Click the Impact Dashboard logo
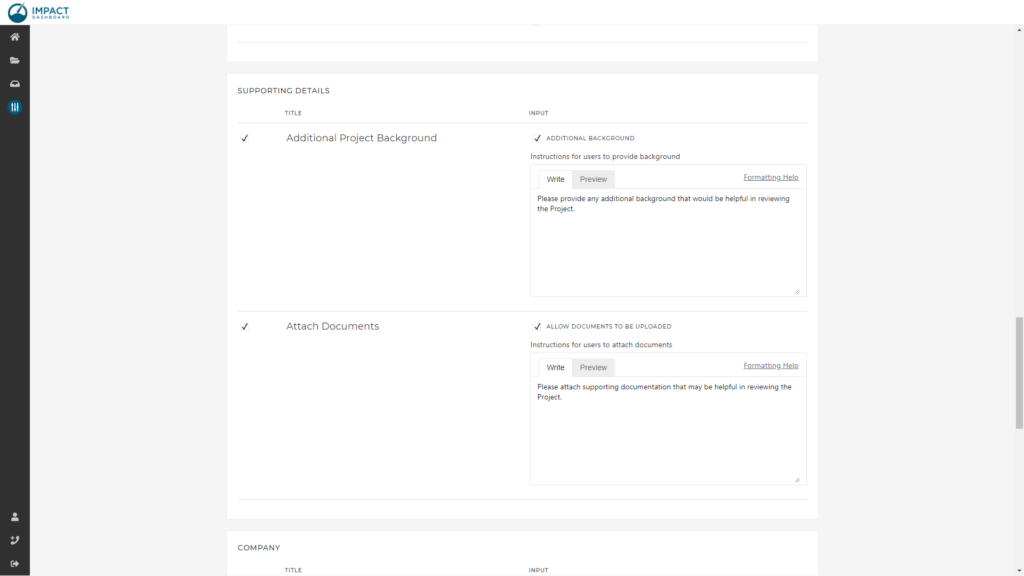This screenshot has width=1024, height=576. 39,12
